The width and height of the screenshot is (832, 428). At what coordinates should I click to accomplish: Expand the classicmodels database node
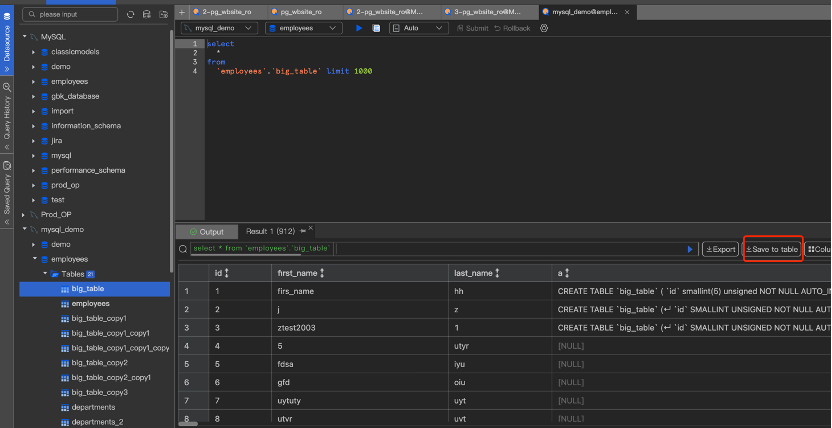click(x=33, y=51)
